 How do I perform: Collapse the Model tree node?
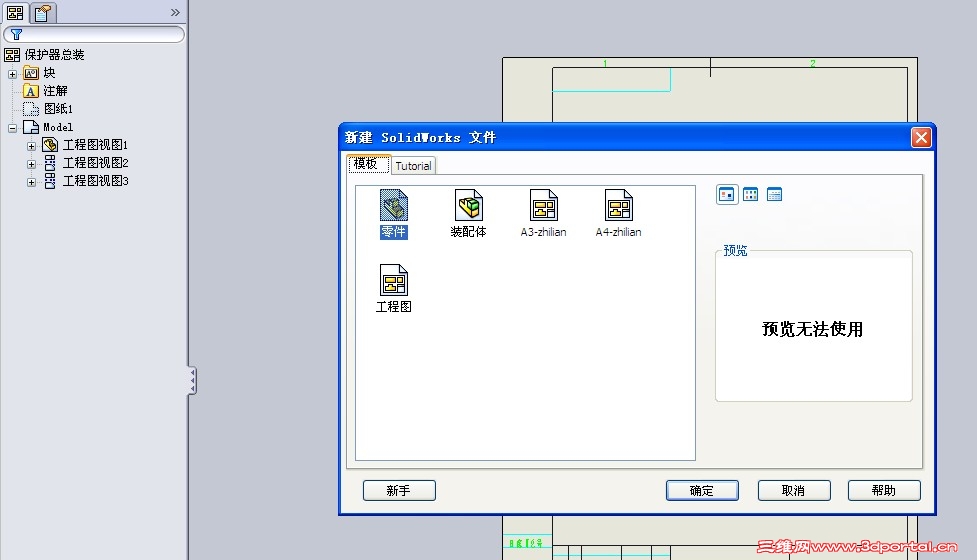12,128
